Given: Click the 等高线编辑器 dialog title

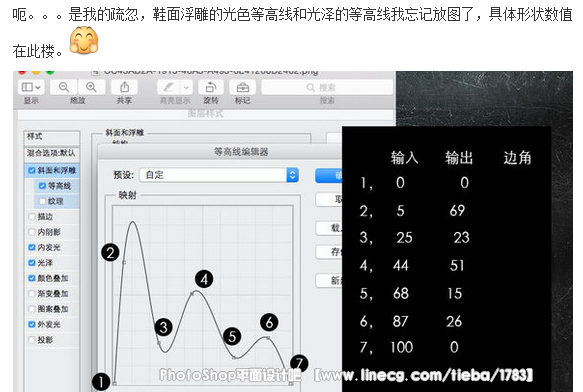Looking at the screenshot, I should click(241, 152).
